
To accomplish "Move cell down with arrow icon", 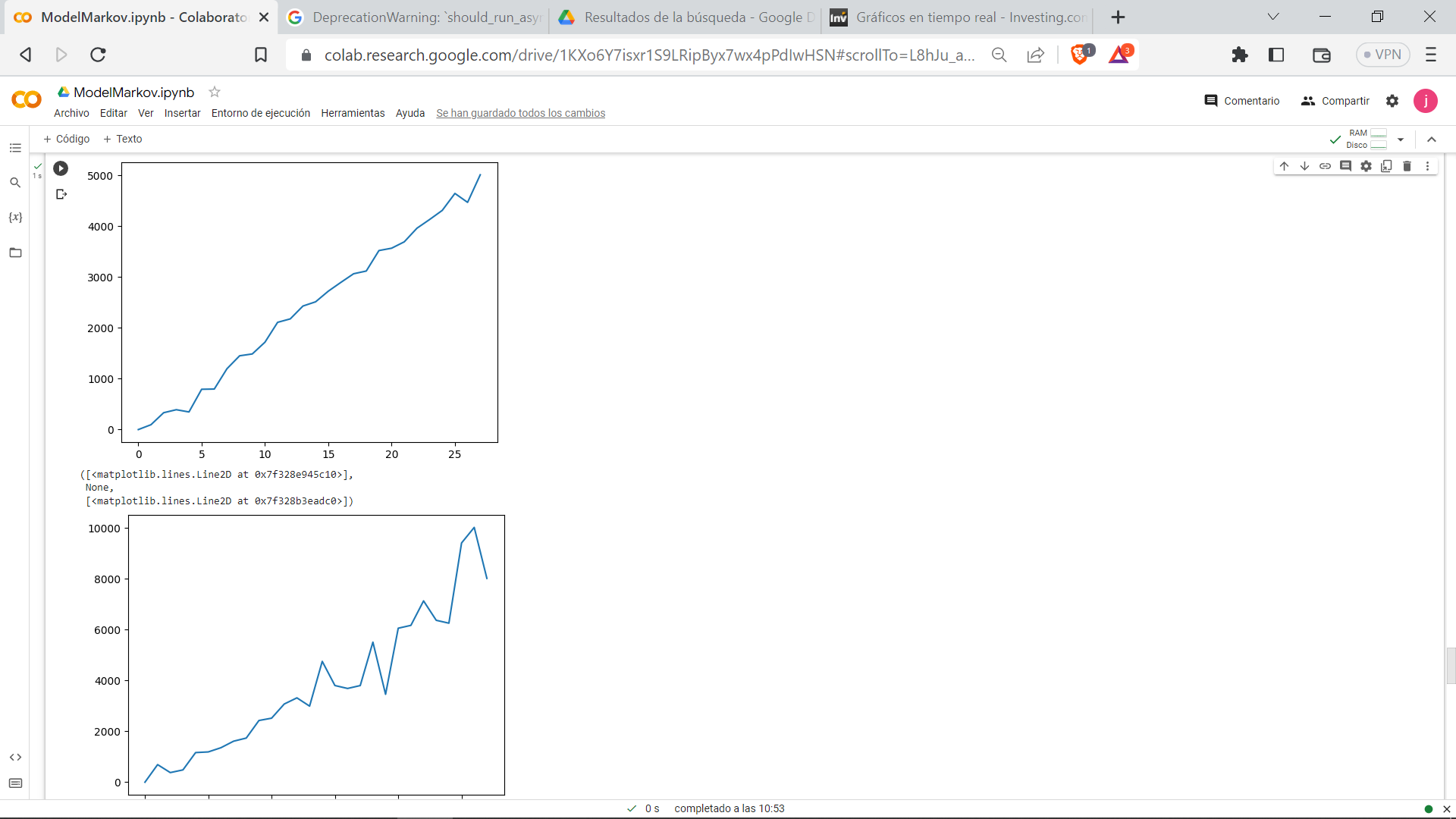I will [x=1304, y=166].
